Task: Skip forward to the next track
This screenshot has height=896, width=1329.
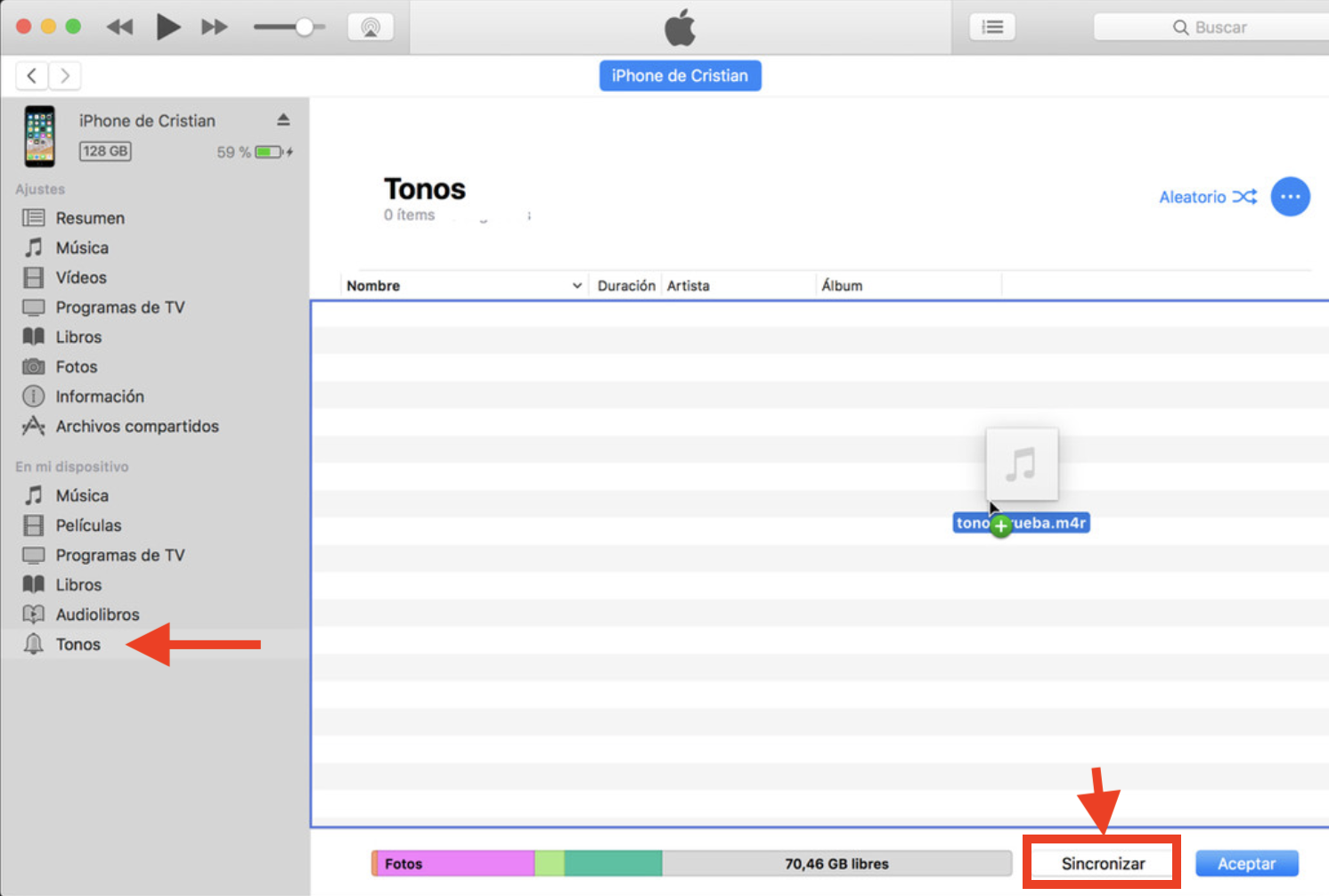Action: click(215, 27)
